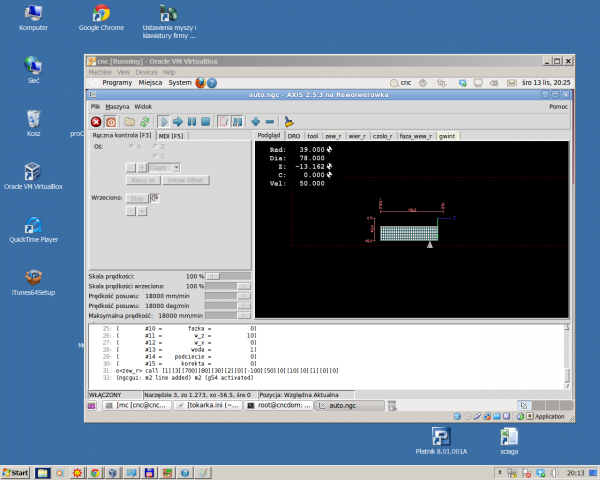Click the jog minus button
600x480 pixels.
point(131,168)
